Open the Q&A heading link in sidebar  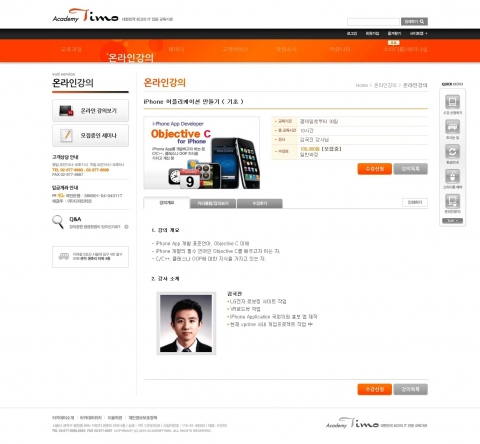[x=75, y=219]
